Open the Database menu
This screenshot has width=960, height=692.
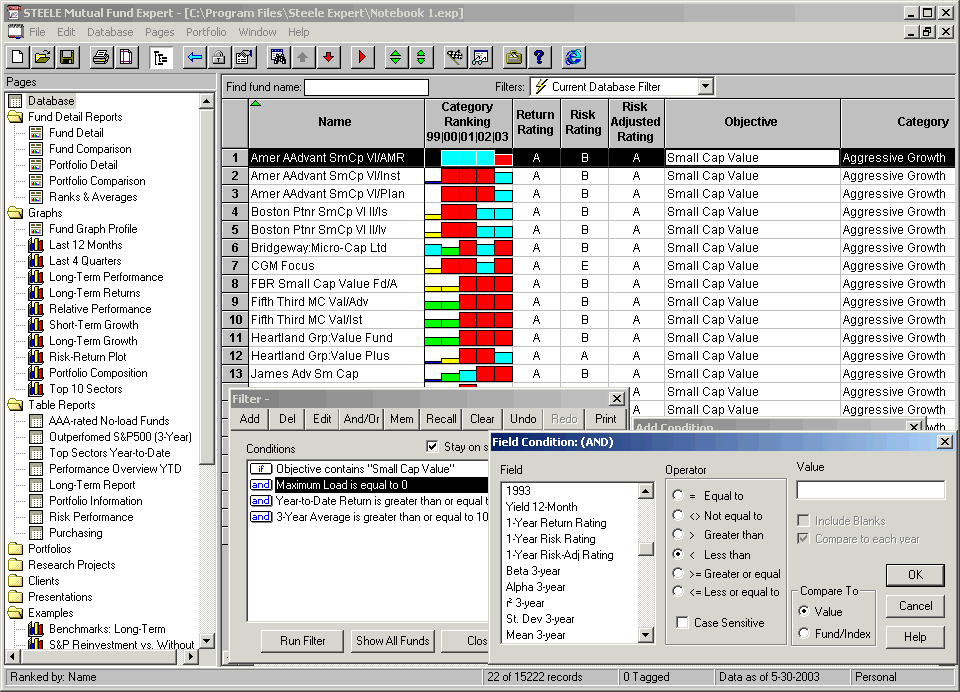click(110, 31)
